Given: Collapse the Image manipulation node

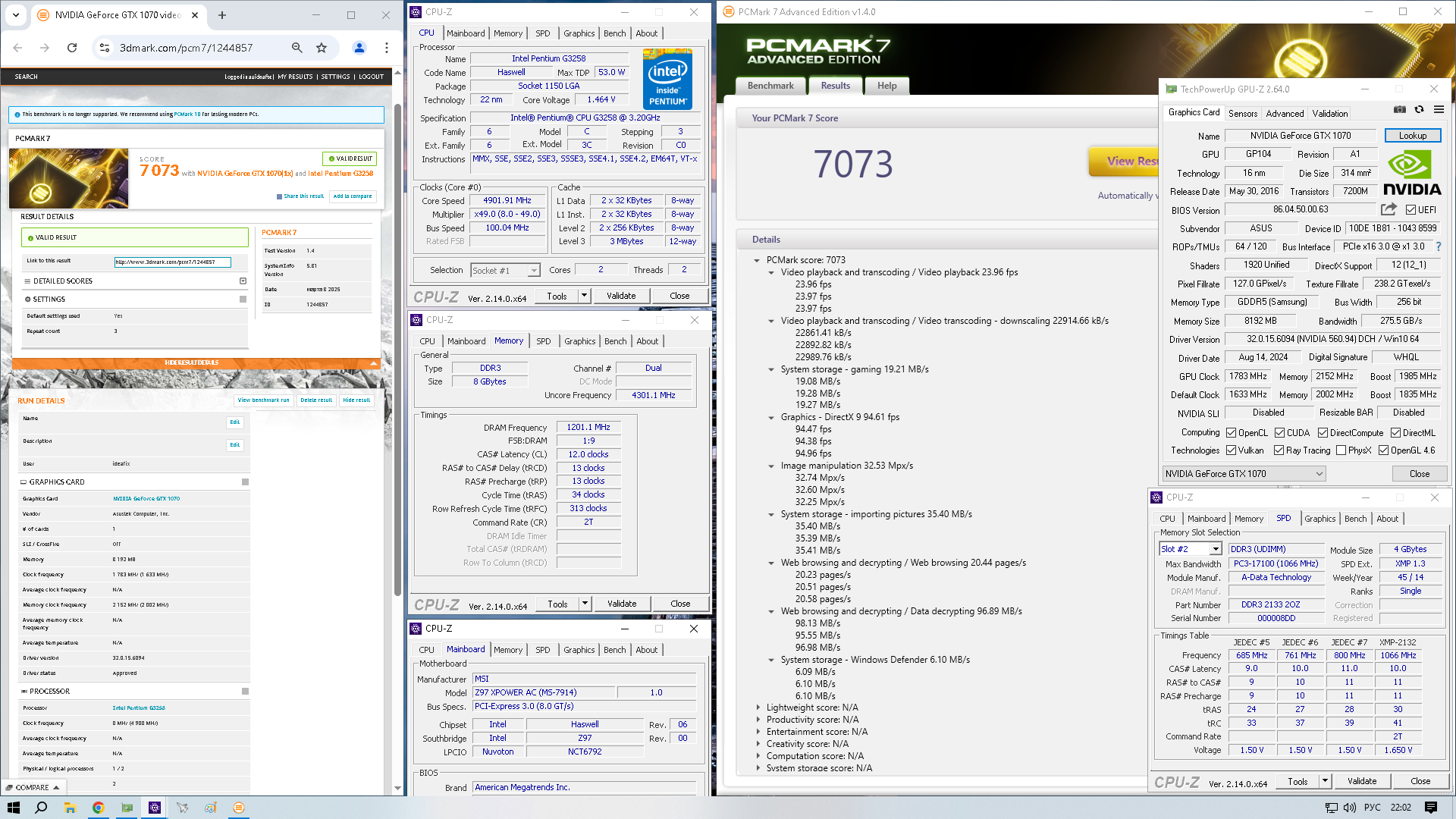Looking at the screenshot, I should 771,466.
